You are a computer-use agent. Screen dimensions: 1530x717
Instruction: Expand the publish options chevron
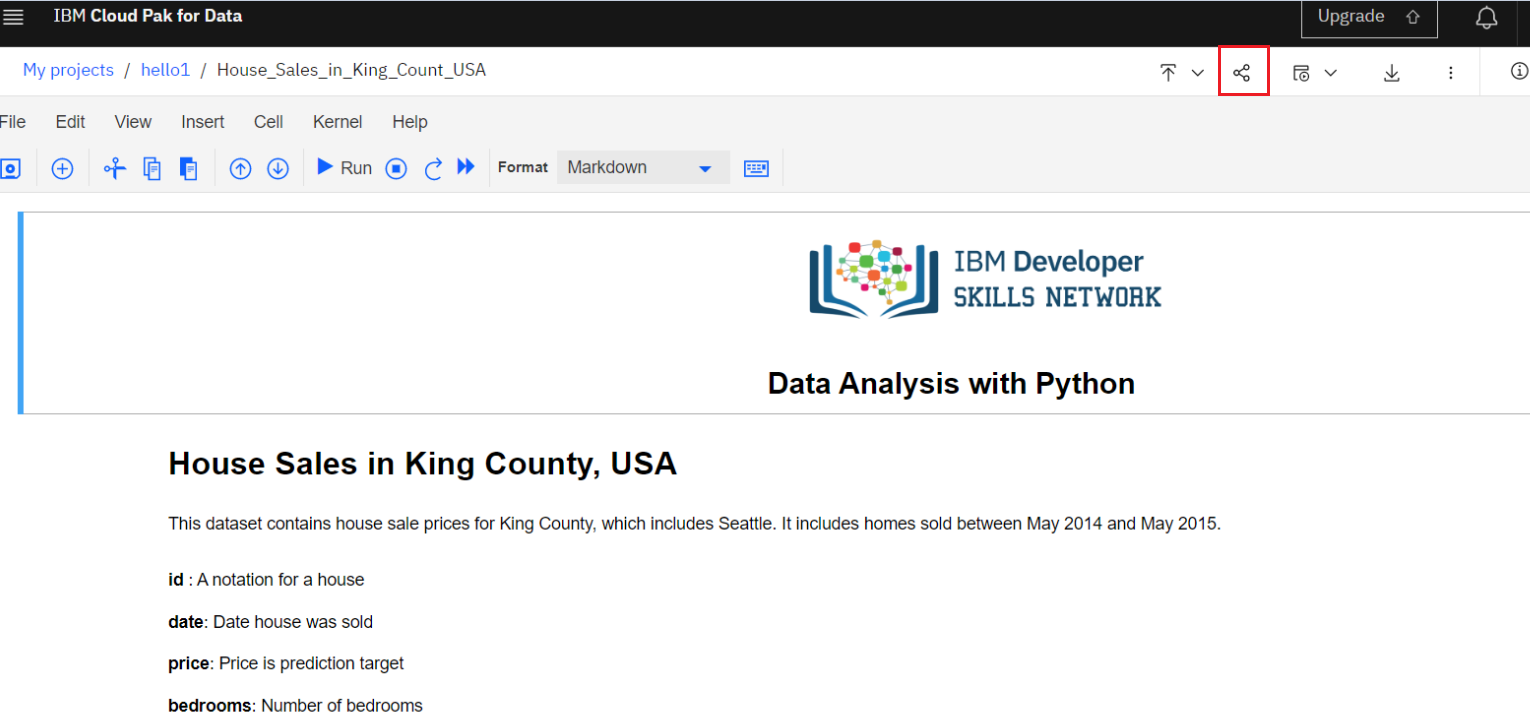point(1197,71)
